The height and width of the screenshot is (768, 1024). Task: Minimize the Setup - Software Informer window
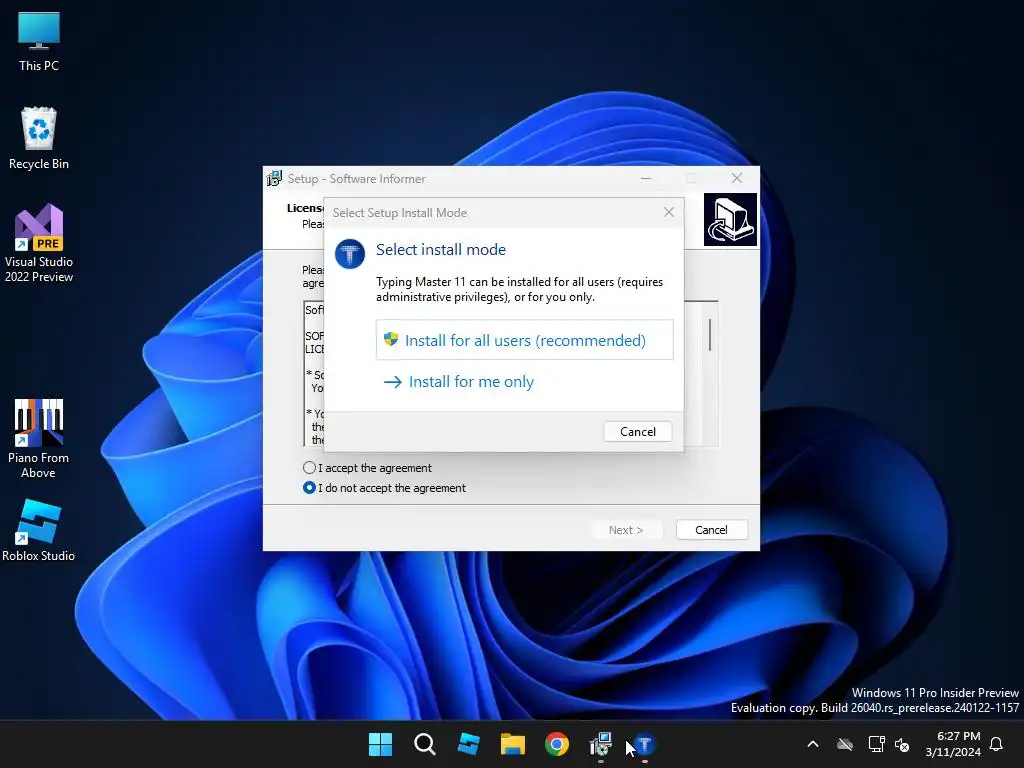pos(646,178)
